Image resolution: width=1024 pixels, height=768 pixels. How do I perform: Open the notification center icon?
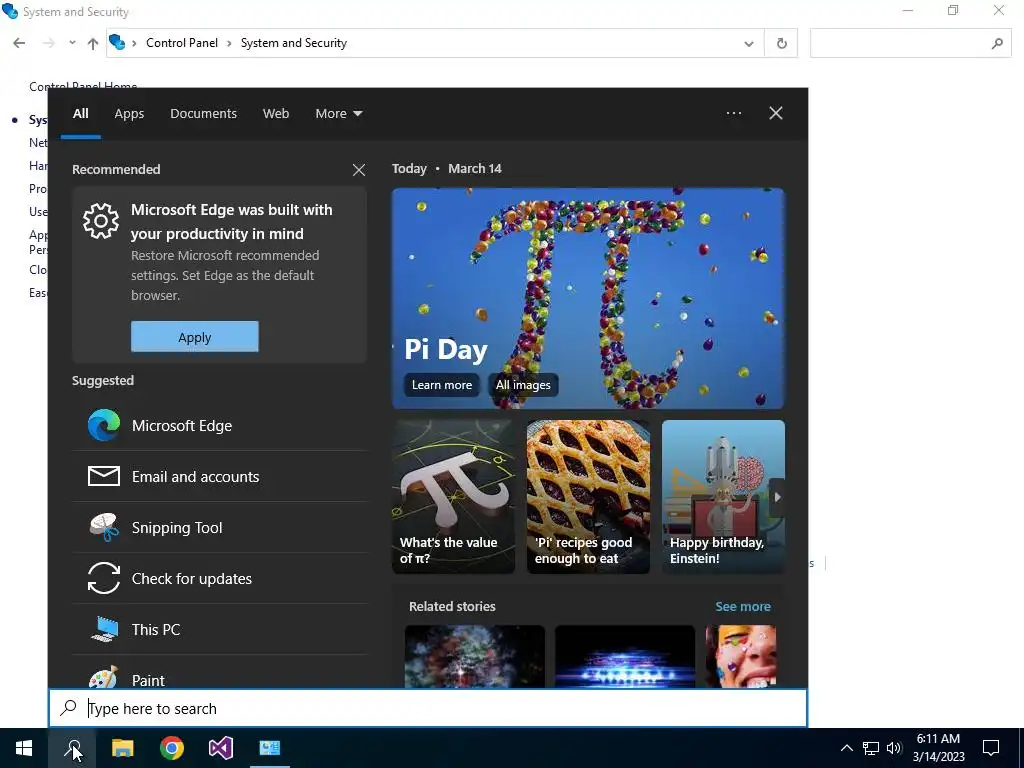click(991, 748)
